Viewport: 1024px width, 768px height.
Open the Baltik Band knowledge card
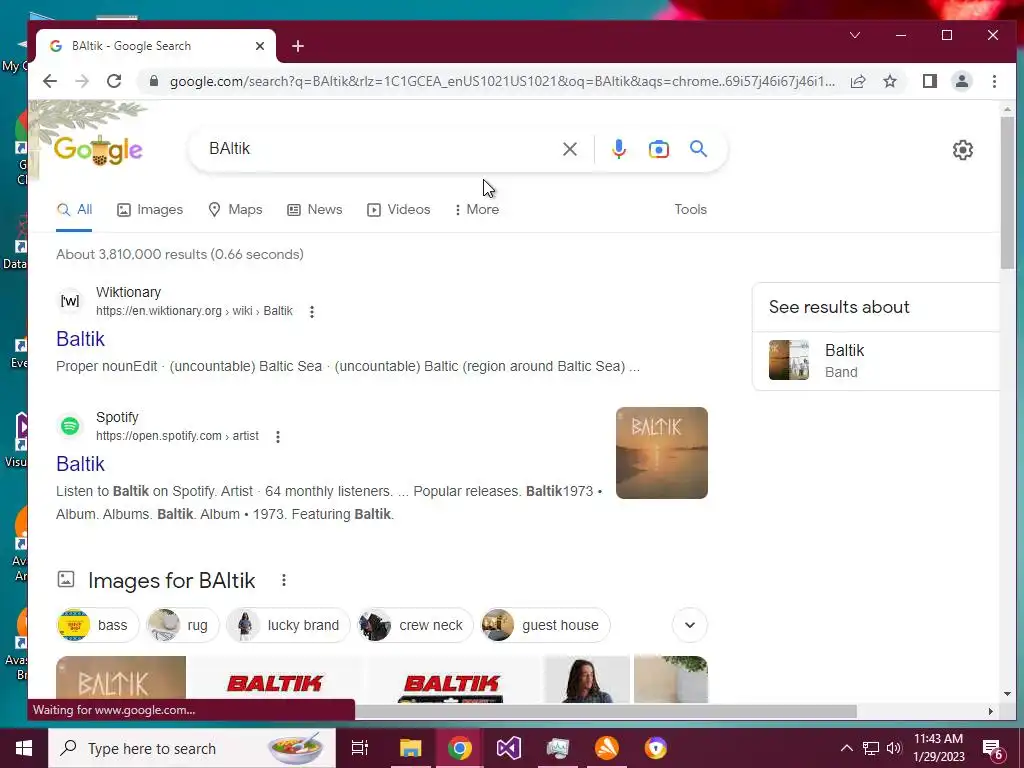[x=876, y=360]
